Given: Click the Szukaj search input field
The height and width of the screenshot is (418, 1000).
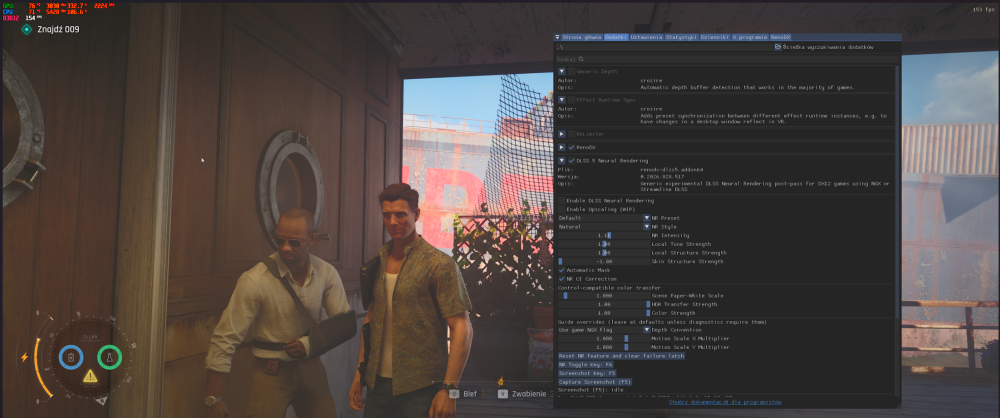Looking at the screenshot, I should pos(726,59).
